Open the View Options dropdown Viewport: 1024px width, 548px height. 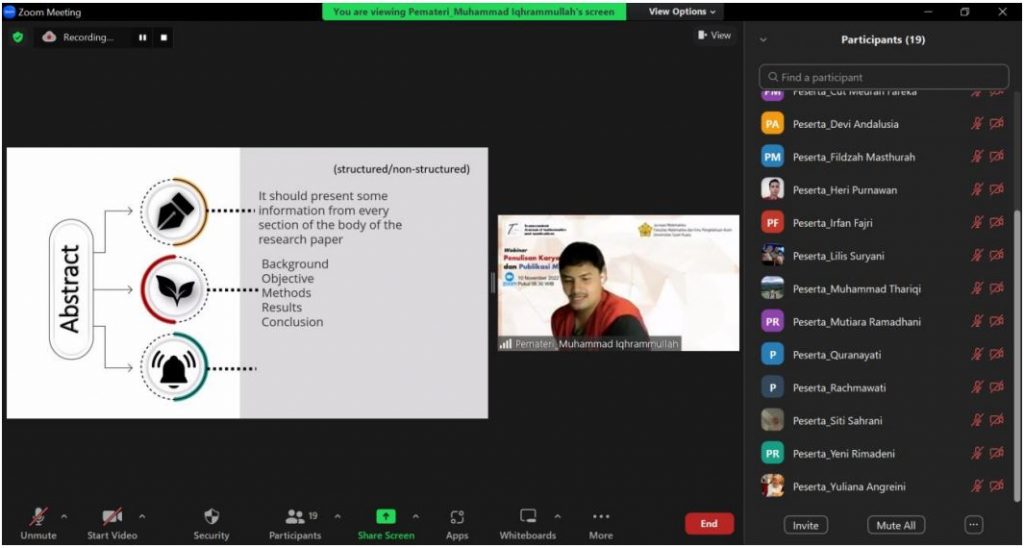click(x=683, y=12)
